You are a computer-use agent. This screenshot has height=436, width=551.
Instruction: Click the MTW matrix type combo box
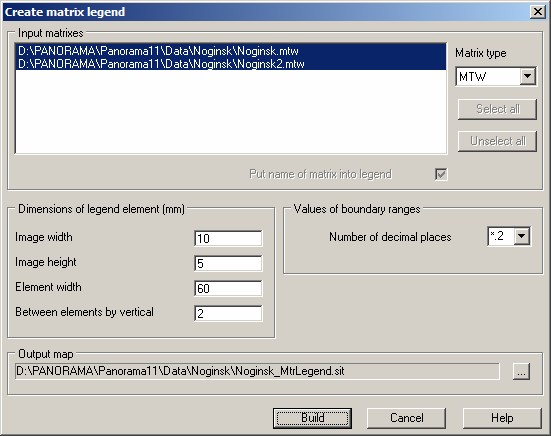(x=495, y=76)
